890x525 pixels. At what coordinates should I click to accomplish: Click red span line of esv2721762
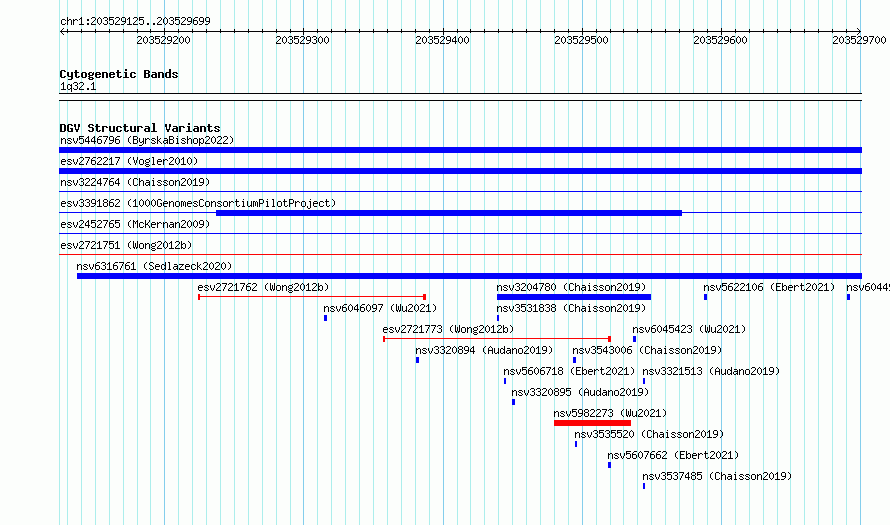312,297
